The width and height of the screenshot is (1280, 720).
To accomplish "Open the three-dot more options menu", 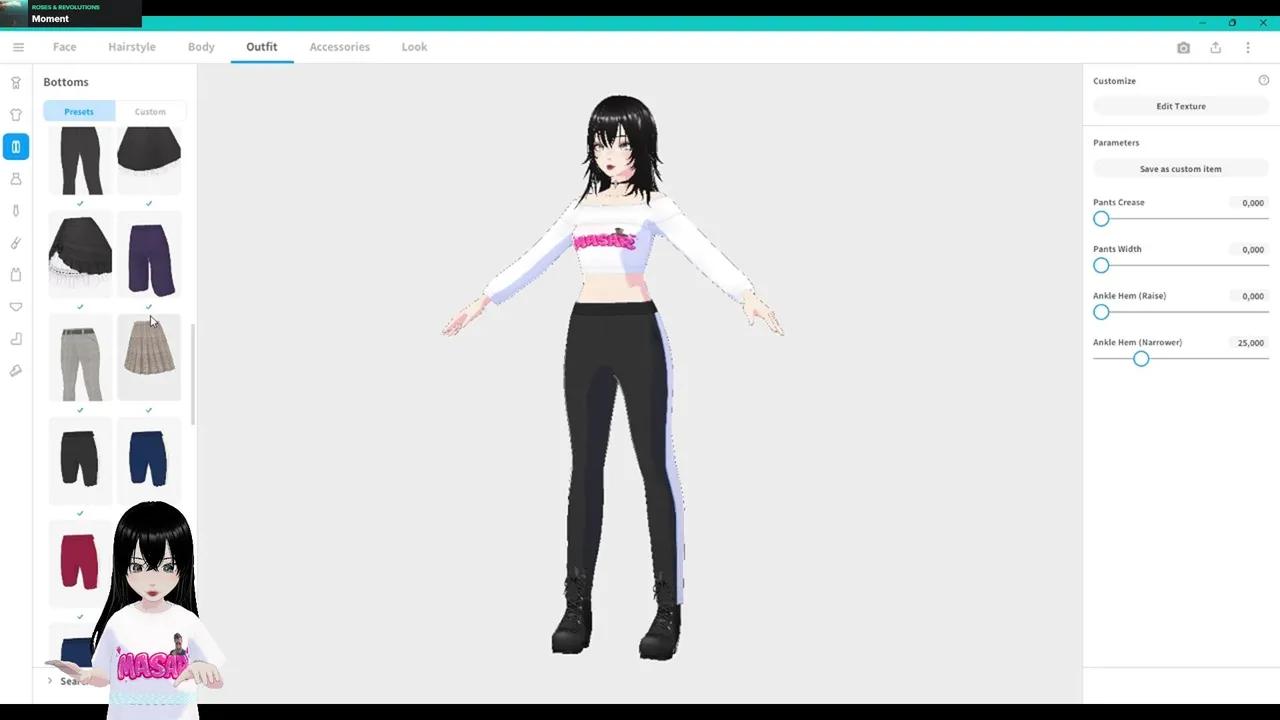I will coord(1247,47).
